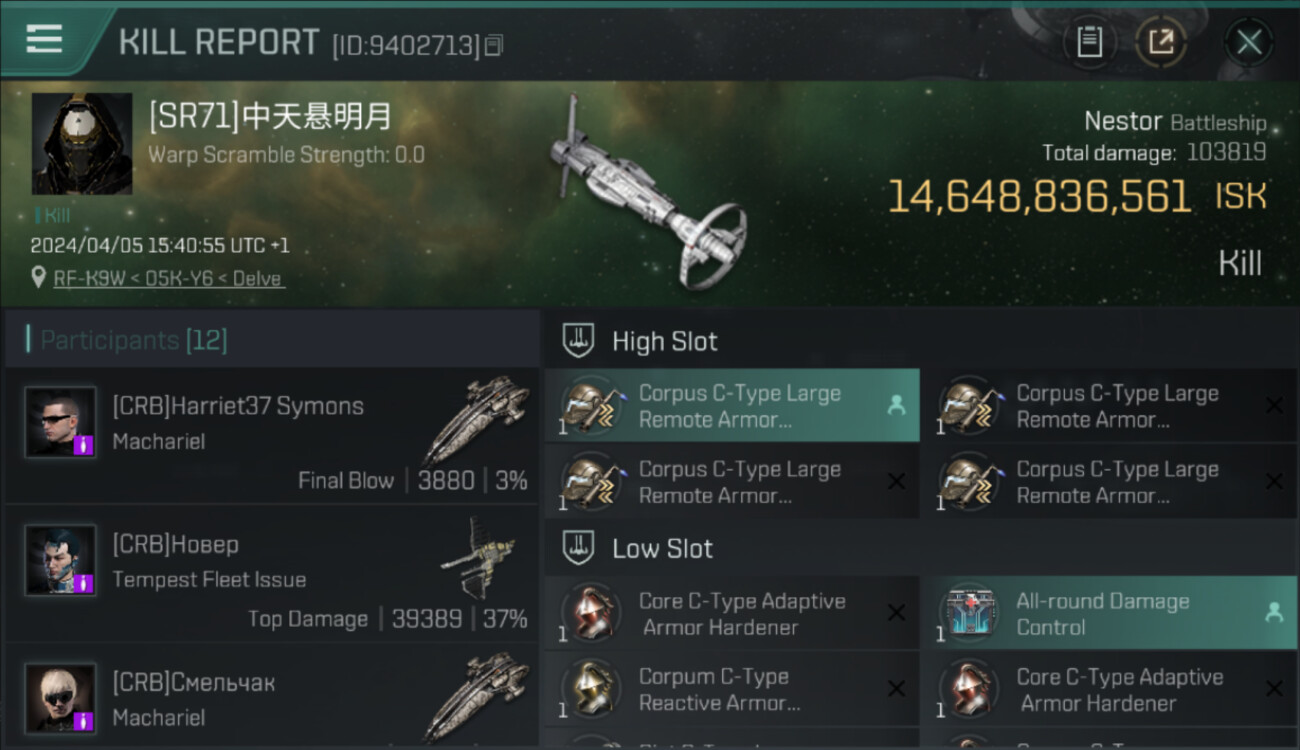Open the hamburger menu icon
Image resolution: width=1300 pixels, height=750 pixels.
point(44,40)
